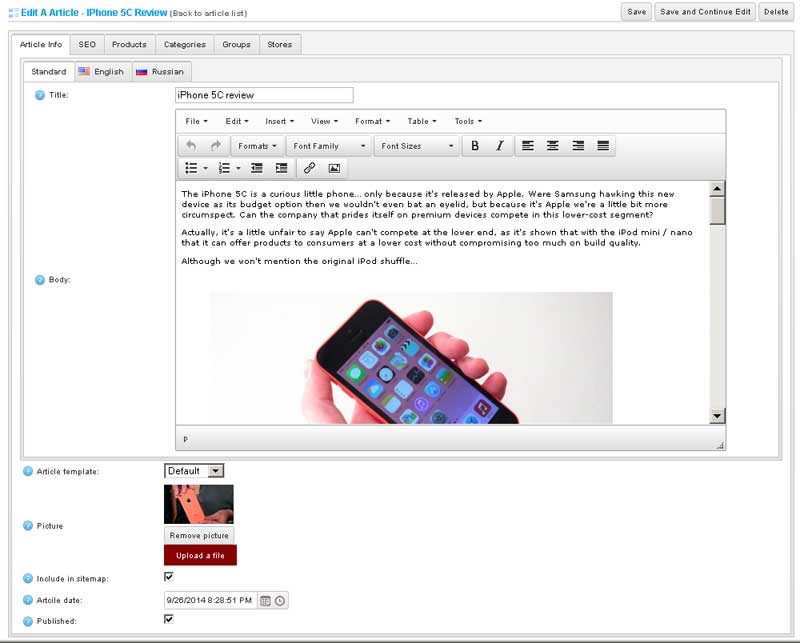Click the body editor scrollbar down arrow
Image resolution: width=800 pixels, height=643 pixels.
pos(717,416)
